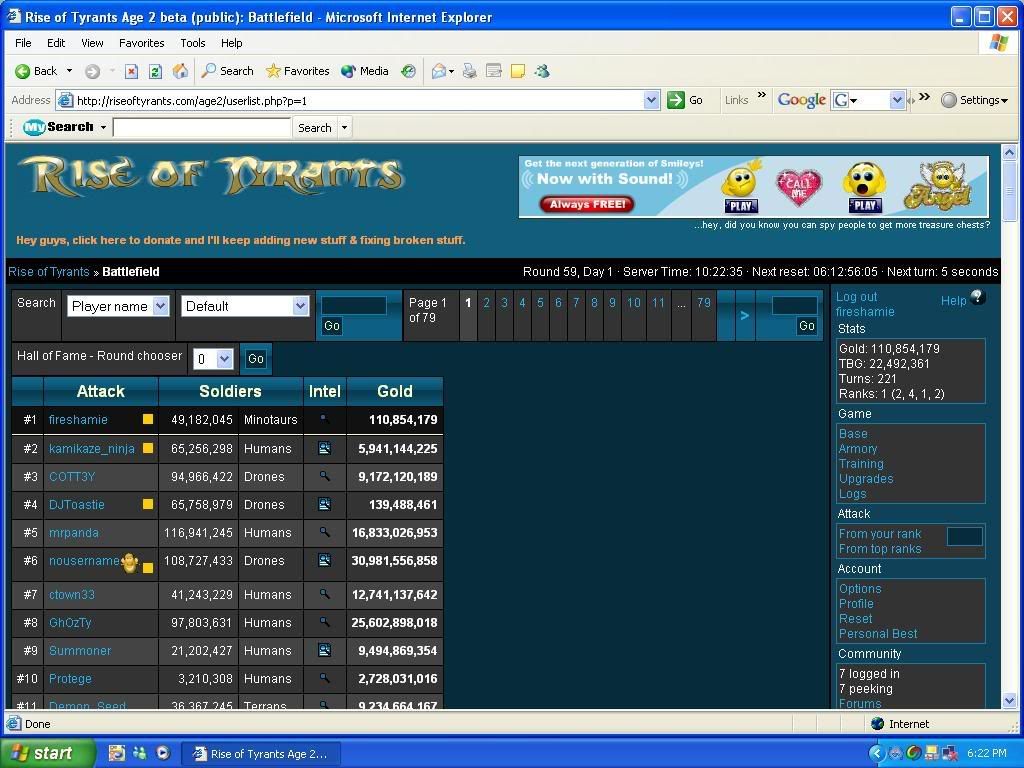Click the spy icon in COTT3Y's row
Viewport: 1024px width, 768px height.
(x=325, y=476)
